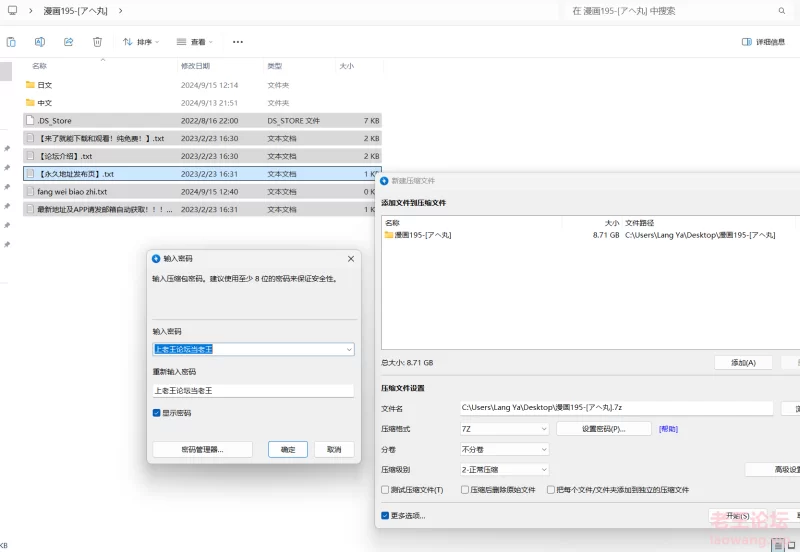Toggle the 更多选项 checkbox
Screen dimensions: 800x552
[x=385, y=516]
